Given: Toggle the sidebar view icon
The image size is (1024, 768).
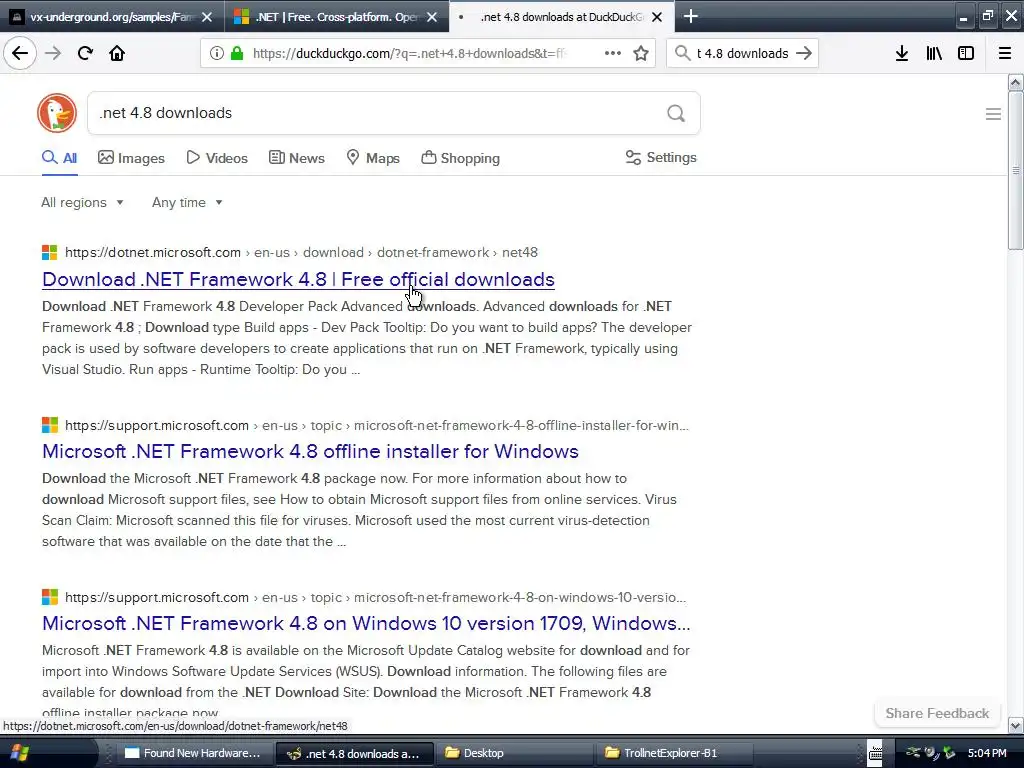Looking at the screenshot, I should pos(966,53).
